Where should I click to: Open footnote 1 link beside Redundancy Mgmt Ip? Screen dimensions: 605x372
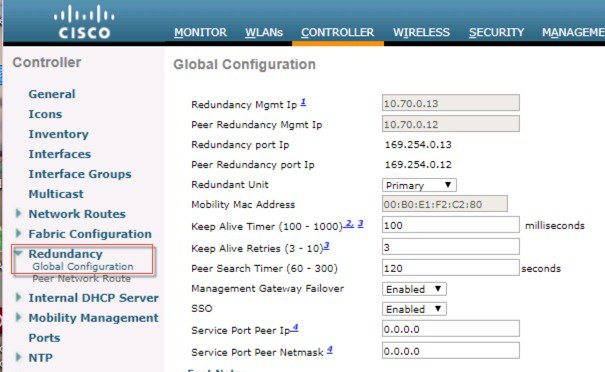click(x=303, y=102)
